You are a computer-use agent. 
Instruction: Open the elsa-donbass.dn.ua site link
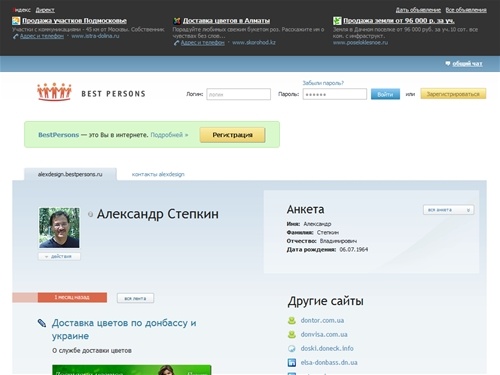click(329, 362)
